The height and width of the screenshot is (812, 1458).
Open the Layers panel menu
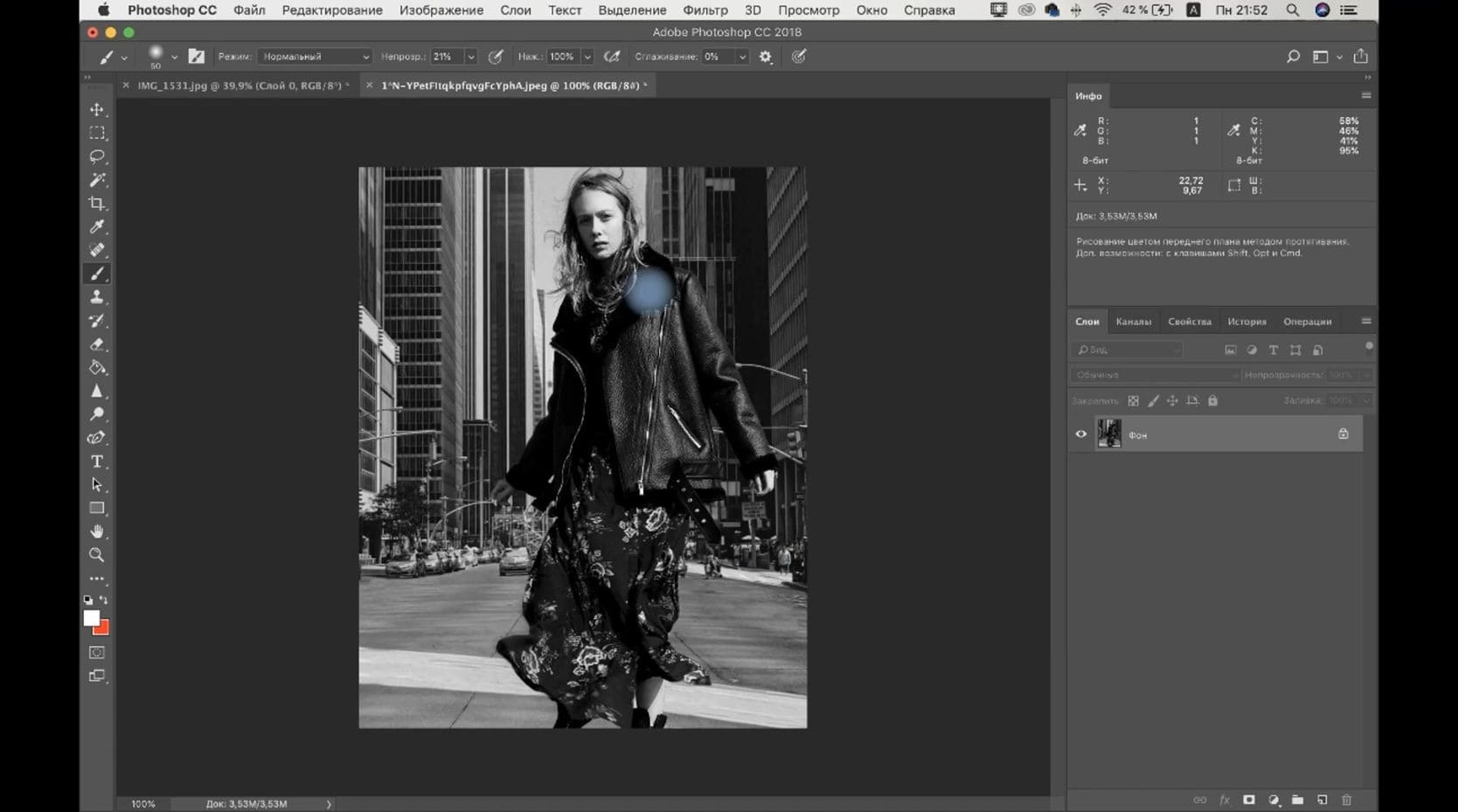pos(1366,322)
